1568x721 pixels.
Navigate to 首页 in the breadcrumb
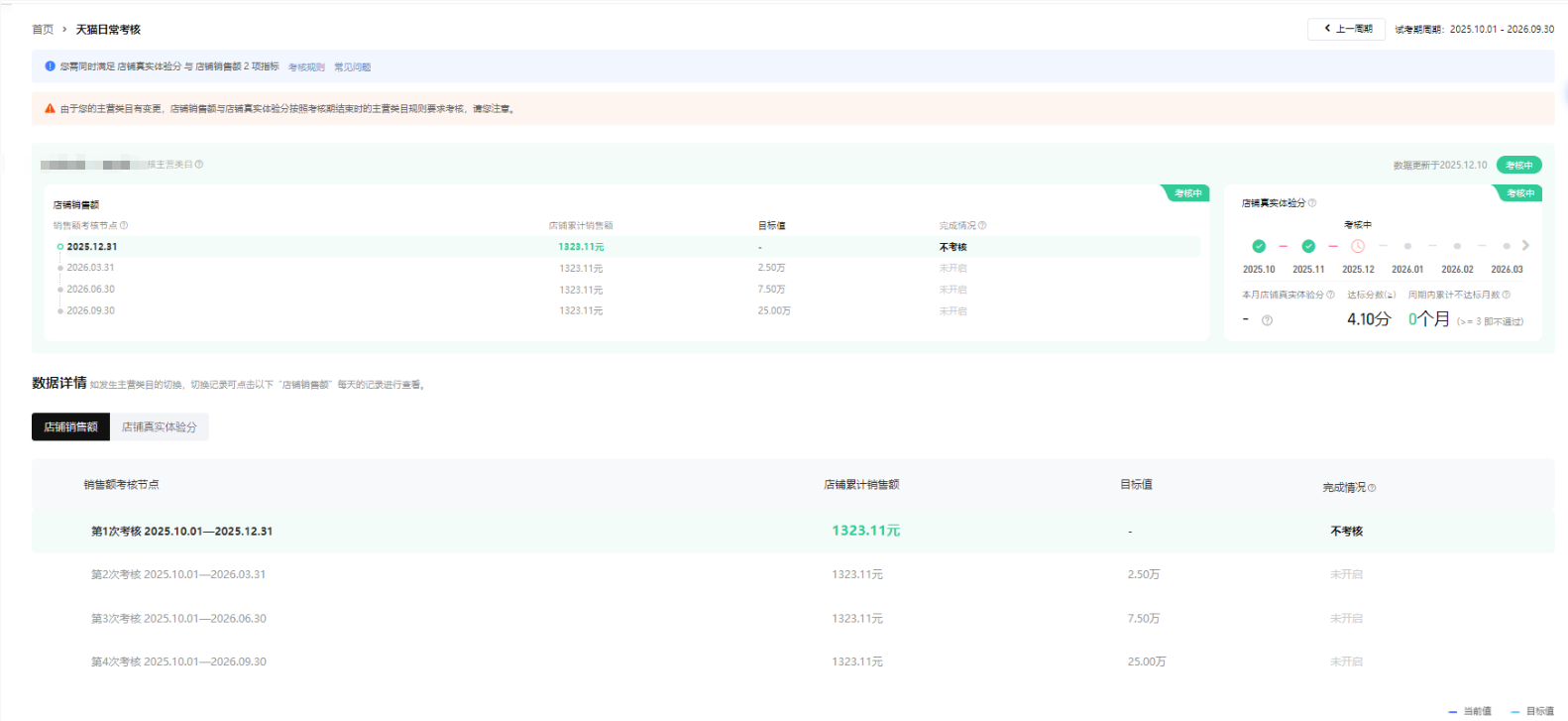pos(43,30)
